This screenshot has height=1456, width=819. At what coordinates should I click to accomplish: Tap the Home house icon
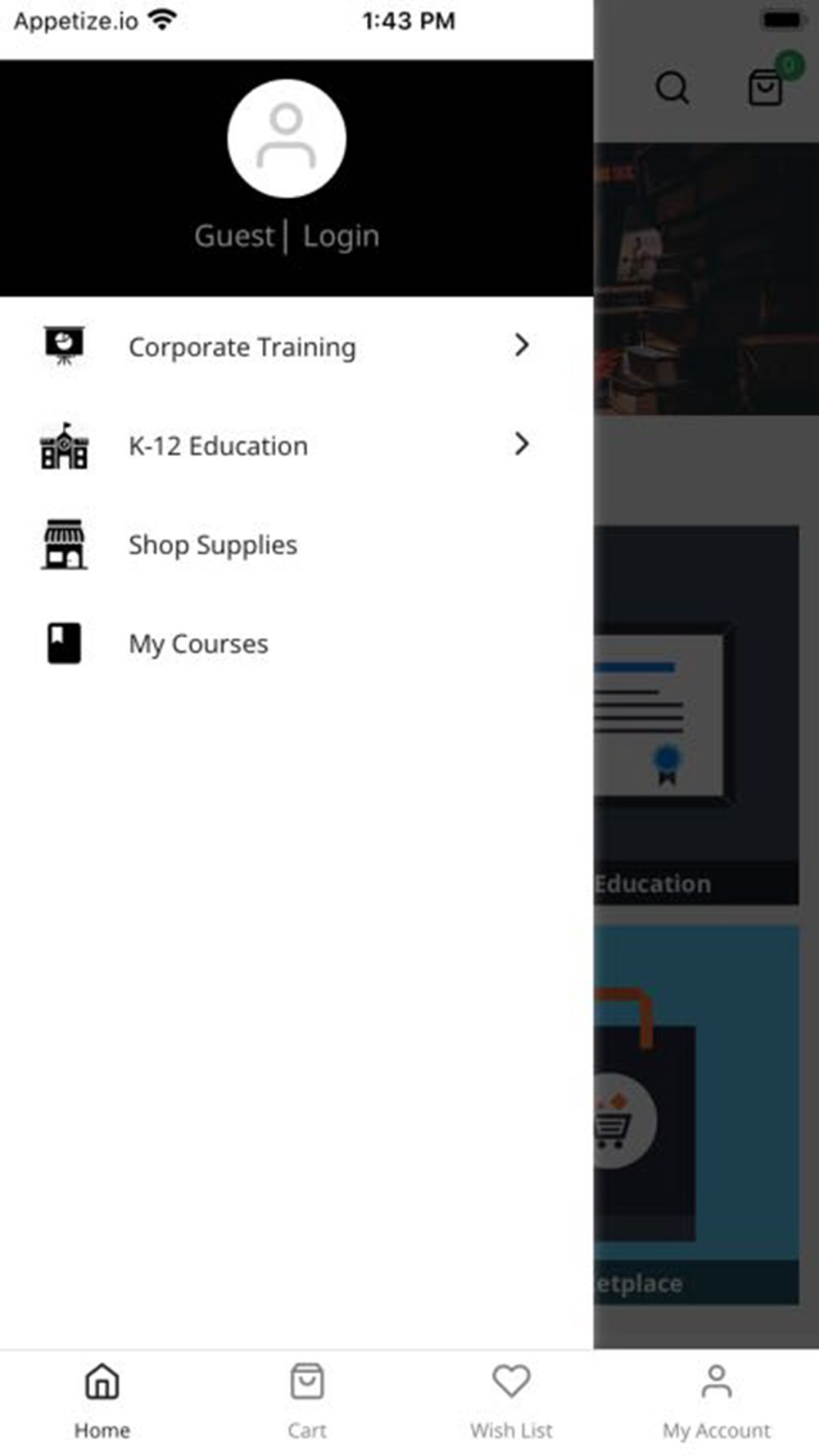coord(102,1381)
